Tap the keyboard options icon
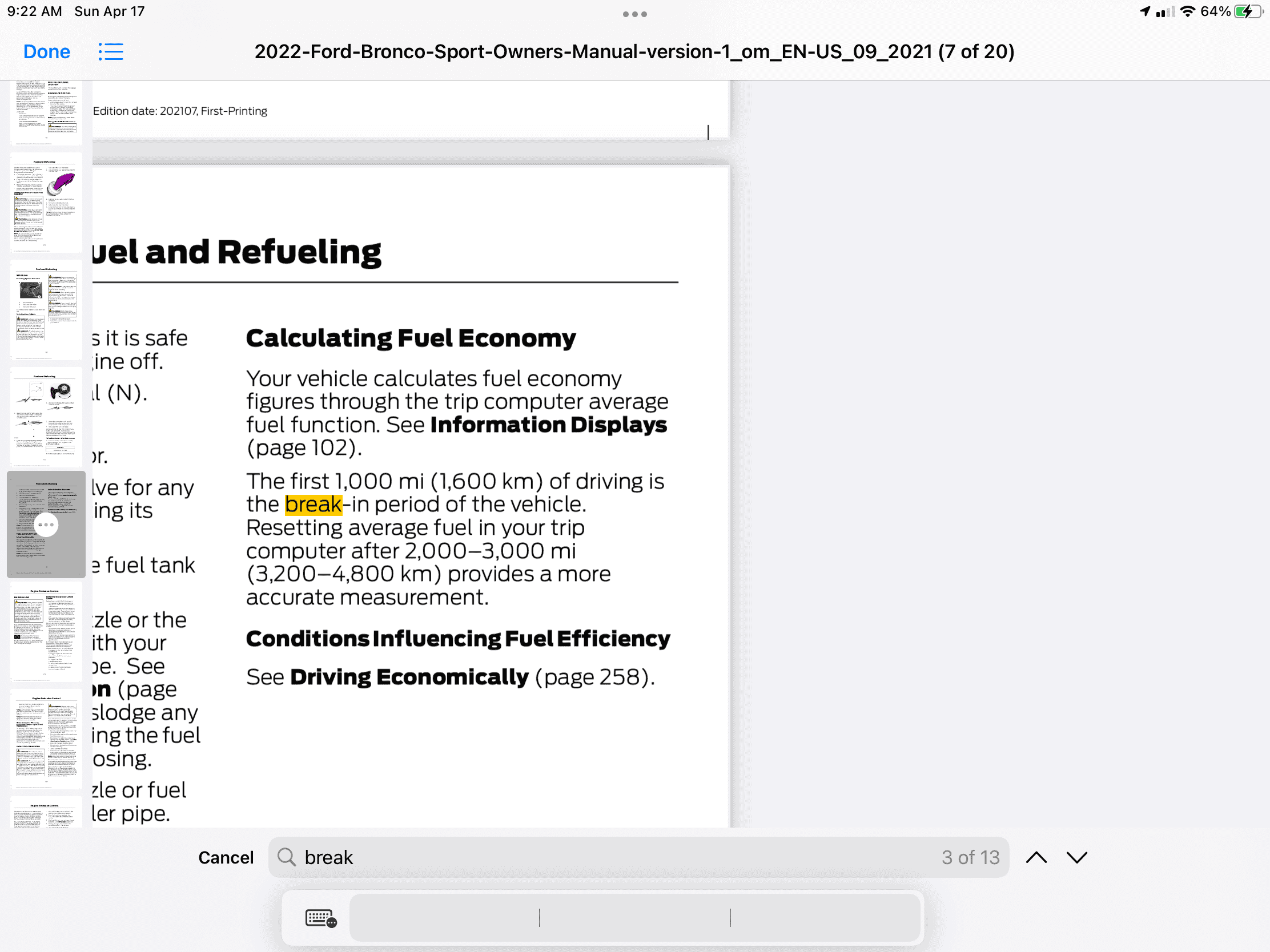Viewport: 1270px width, 952px height. 320,918
